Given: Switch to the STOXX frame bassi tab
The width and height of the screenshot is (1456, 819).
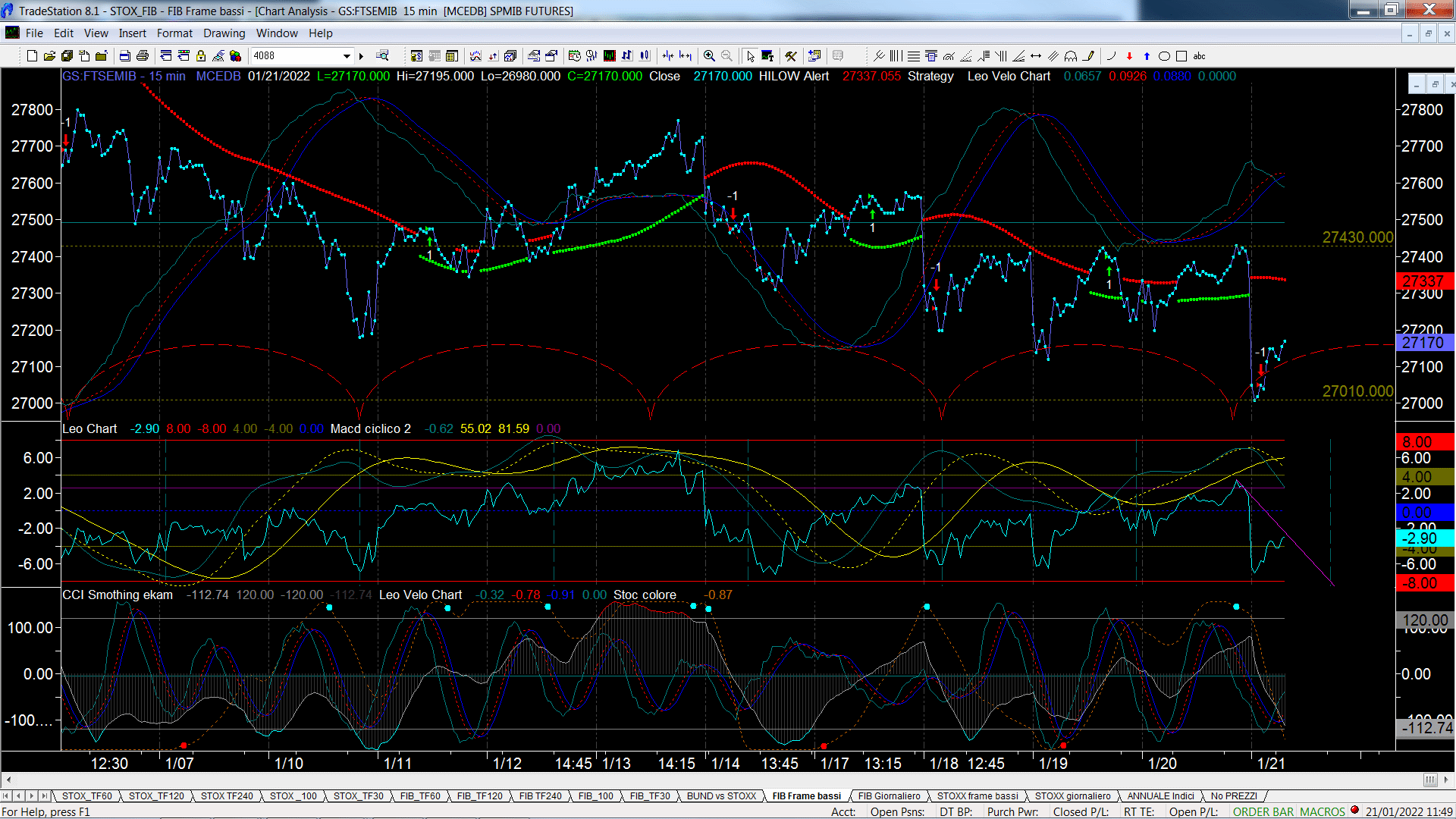Looking at the screenshot, I should [x=977, y=795].
